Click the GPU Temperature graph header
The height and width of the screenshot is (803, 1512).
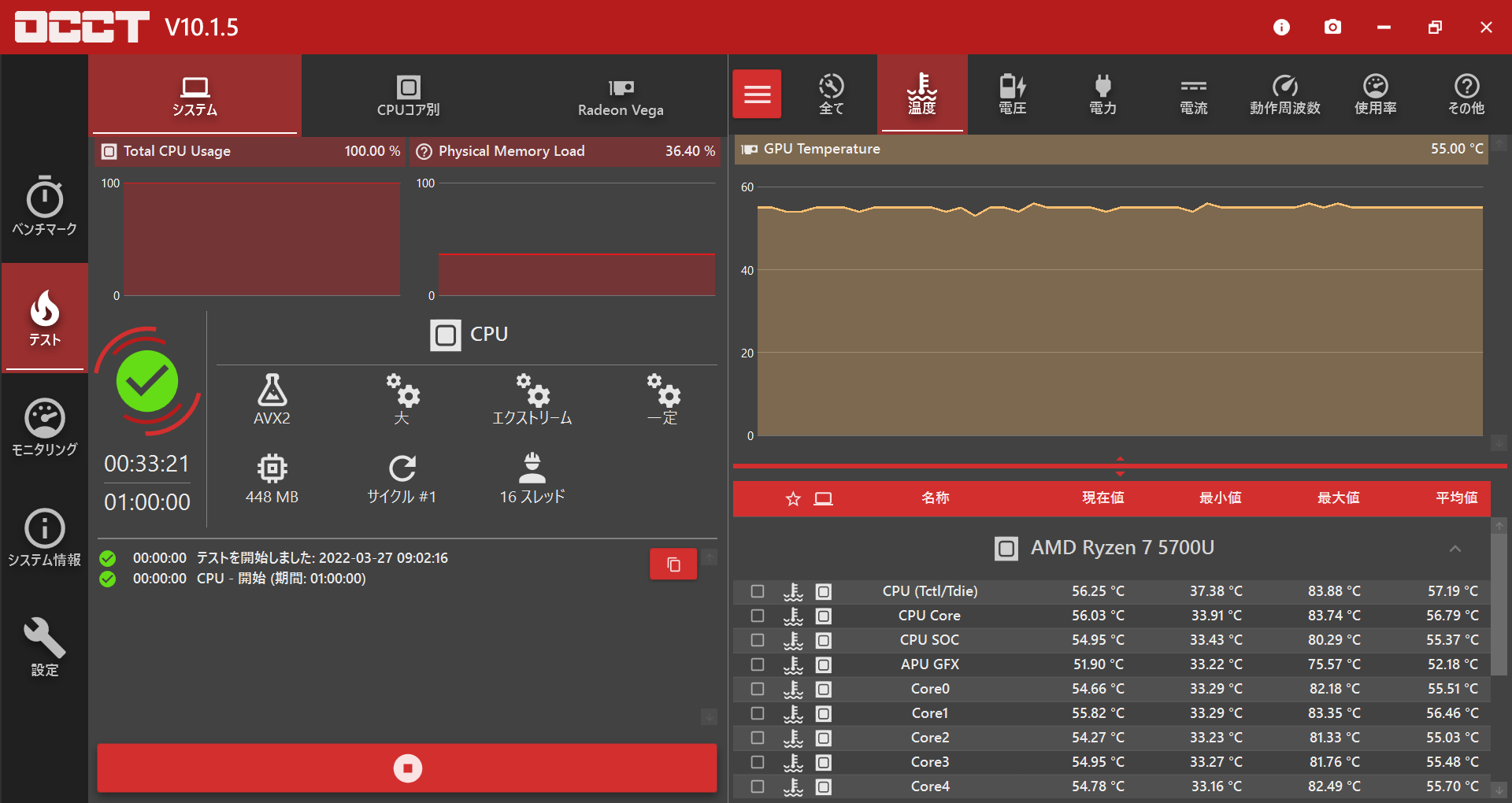pyautogui.click(x=1111, y=149)
